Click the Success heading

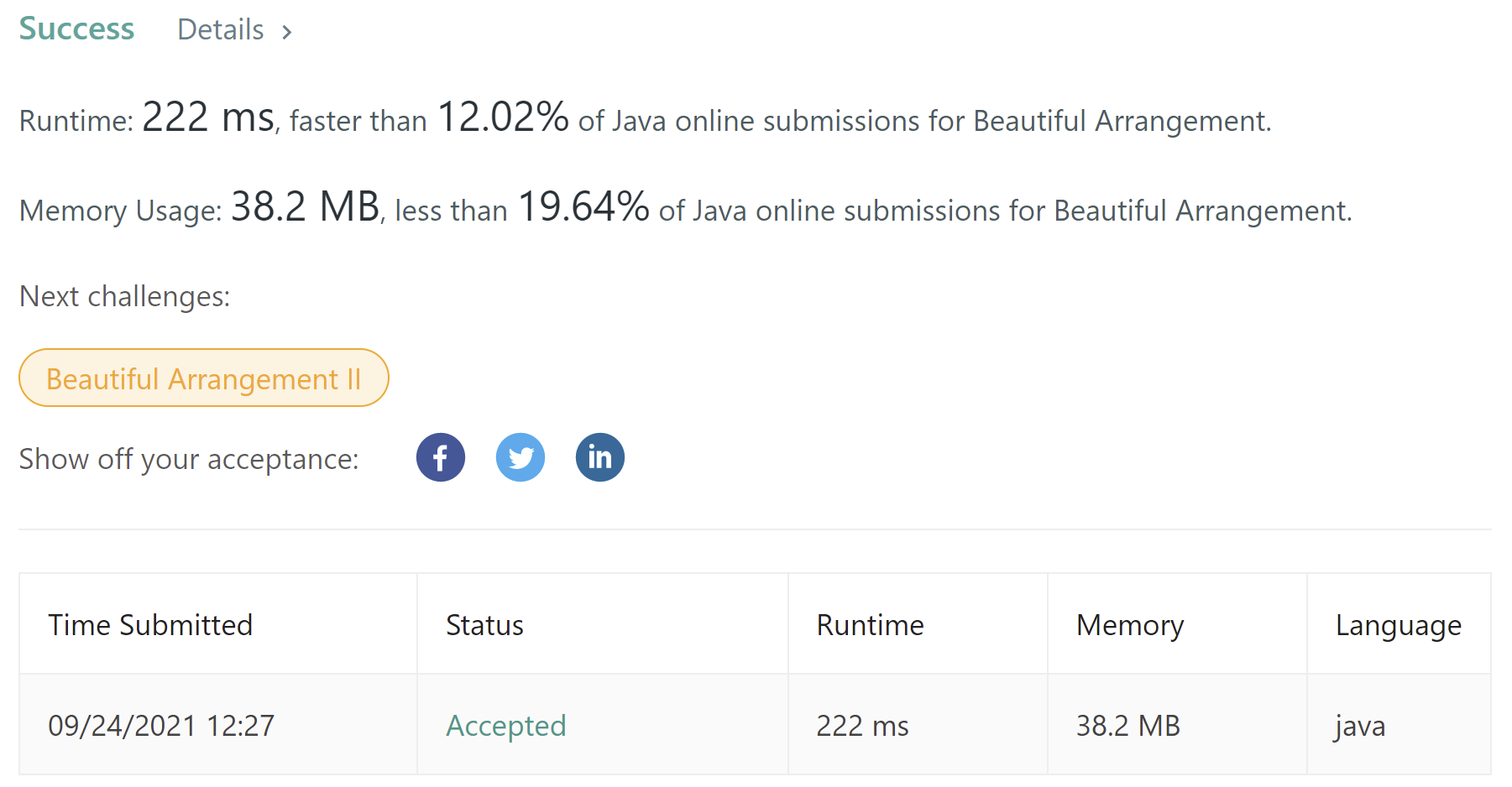[76, 29]
